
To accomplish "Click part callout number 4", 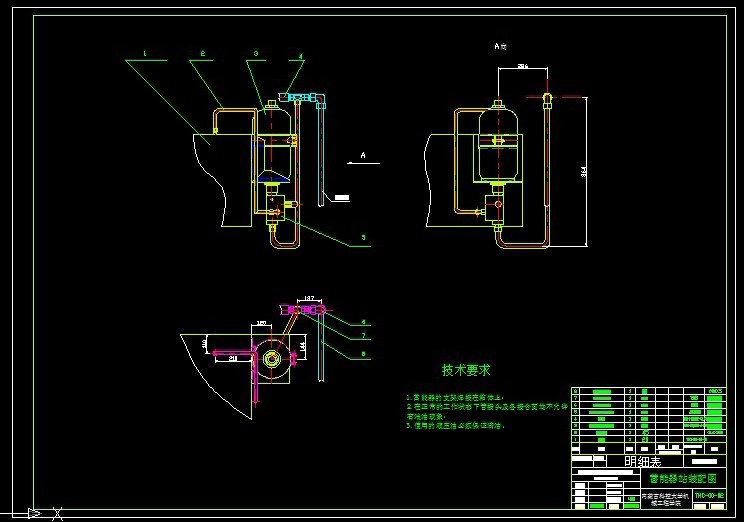I will tap(300, 56).
